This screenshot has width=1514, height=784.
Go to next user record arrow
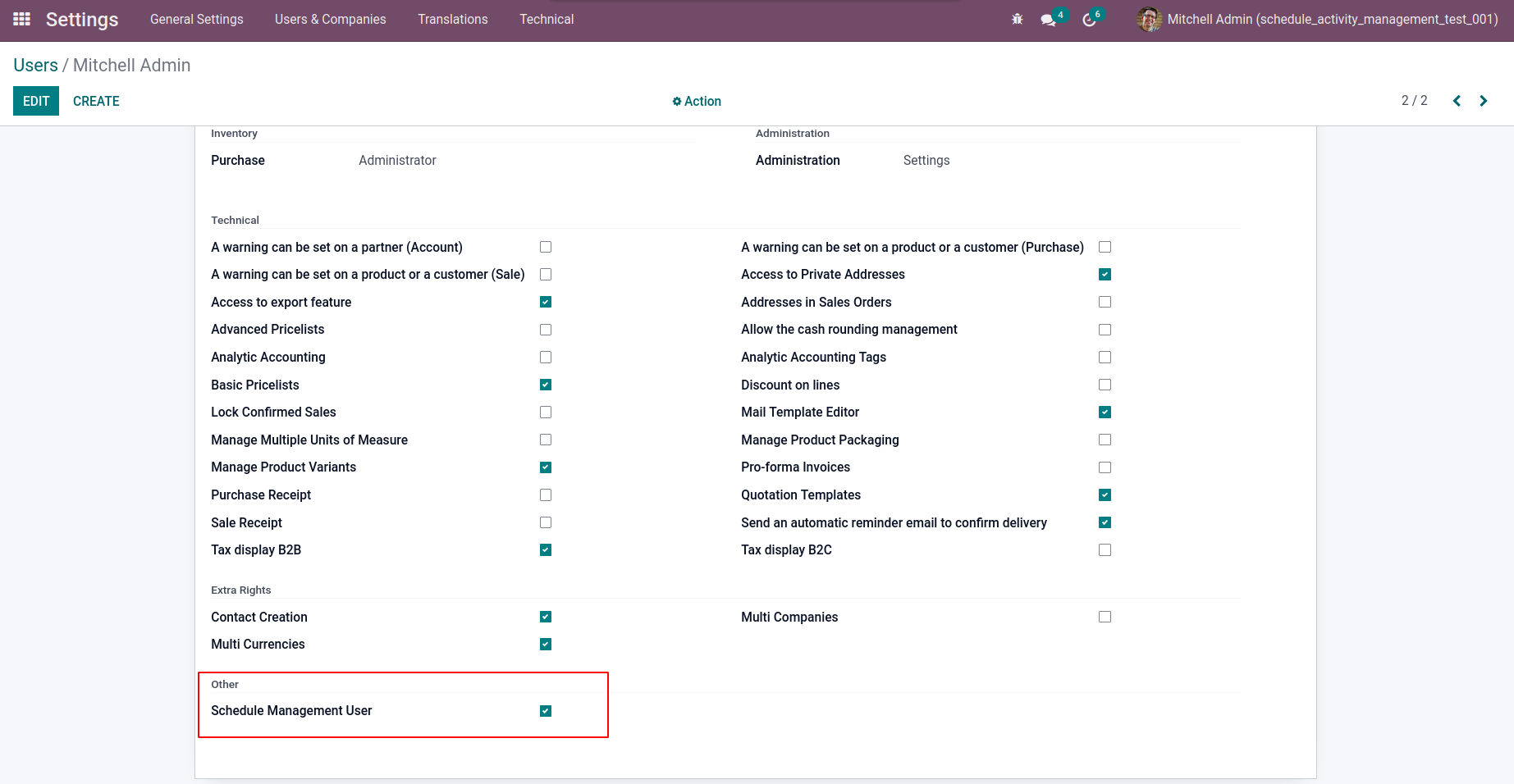coord(1484,101)
